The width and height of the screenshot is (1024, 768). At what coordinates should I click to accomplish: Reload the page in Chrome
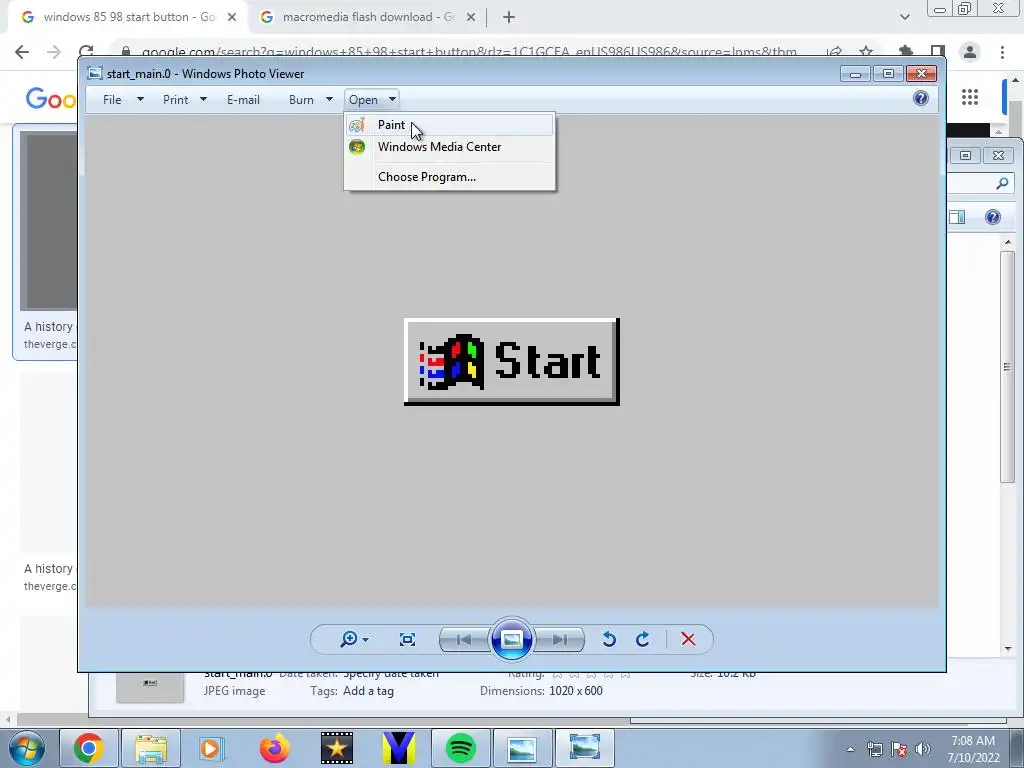pyautogui.click(x=86, y=52)
